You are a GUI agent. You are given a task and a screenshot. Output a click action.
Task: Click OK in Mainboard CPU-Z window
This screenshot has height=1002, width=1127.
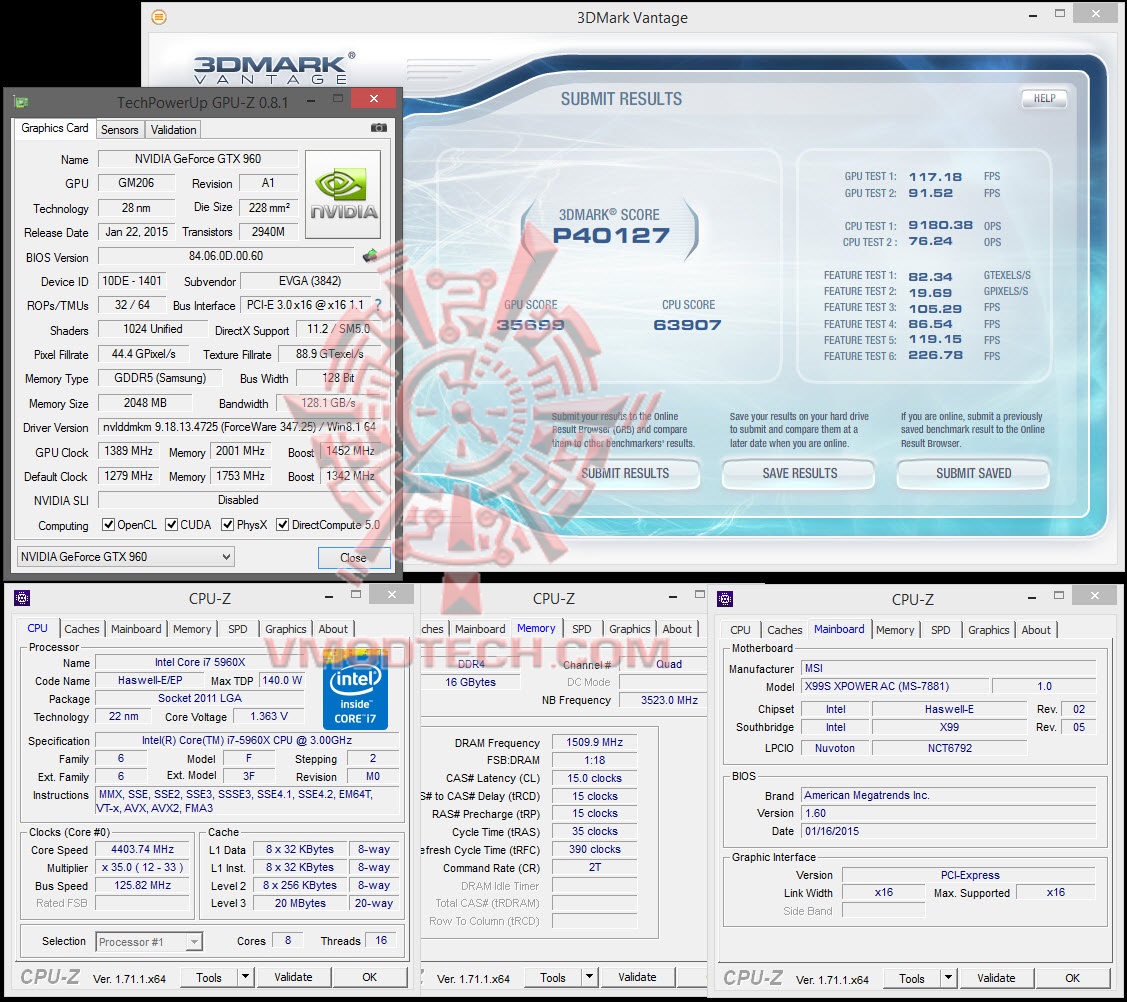point(1072,978)
